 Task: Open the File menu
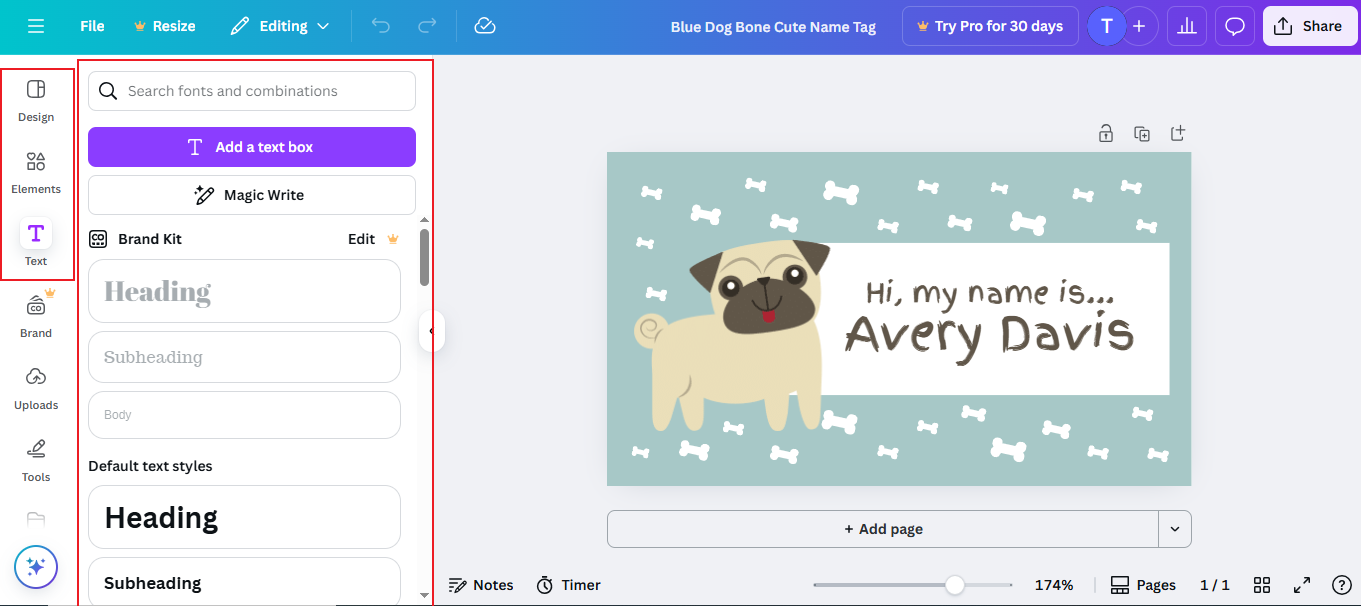pos(92,26)
